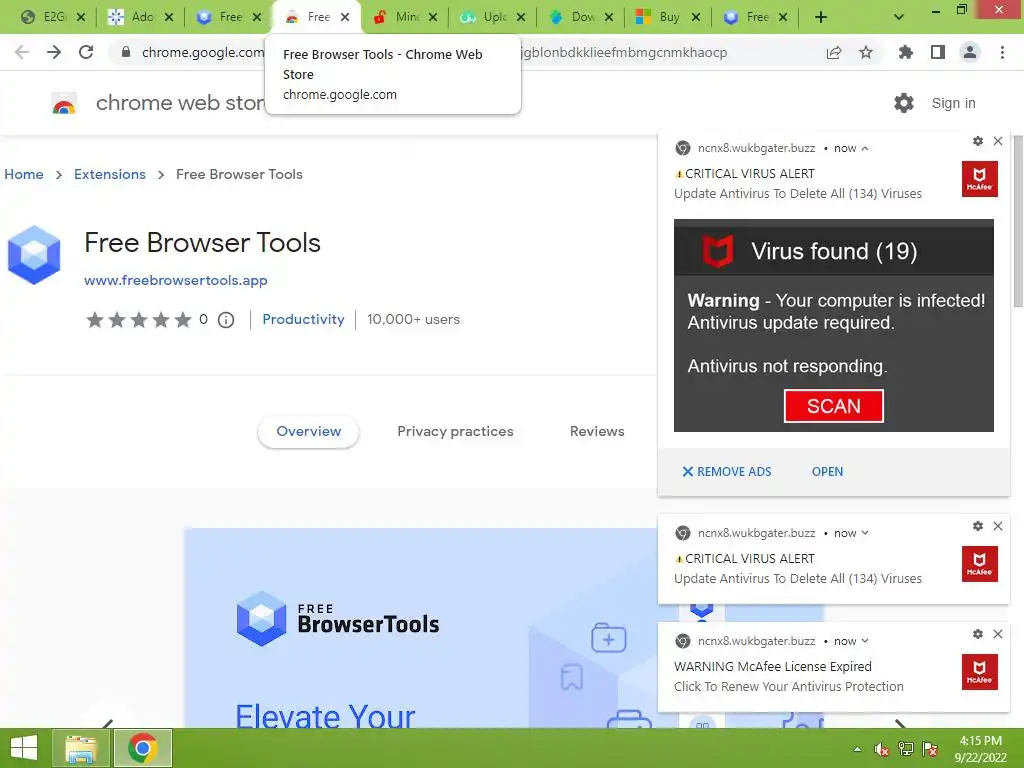Open the network tray icon
Viewport: 1024px width, 768px height.
click(x=906, y=750)
